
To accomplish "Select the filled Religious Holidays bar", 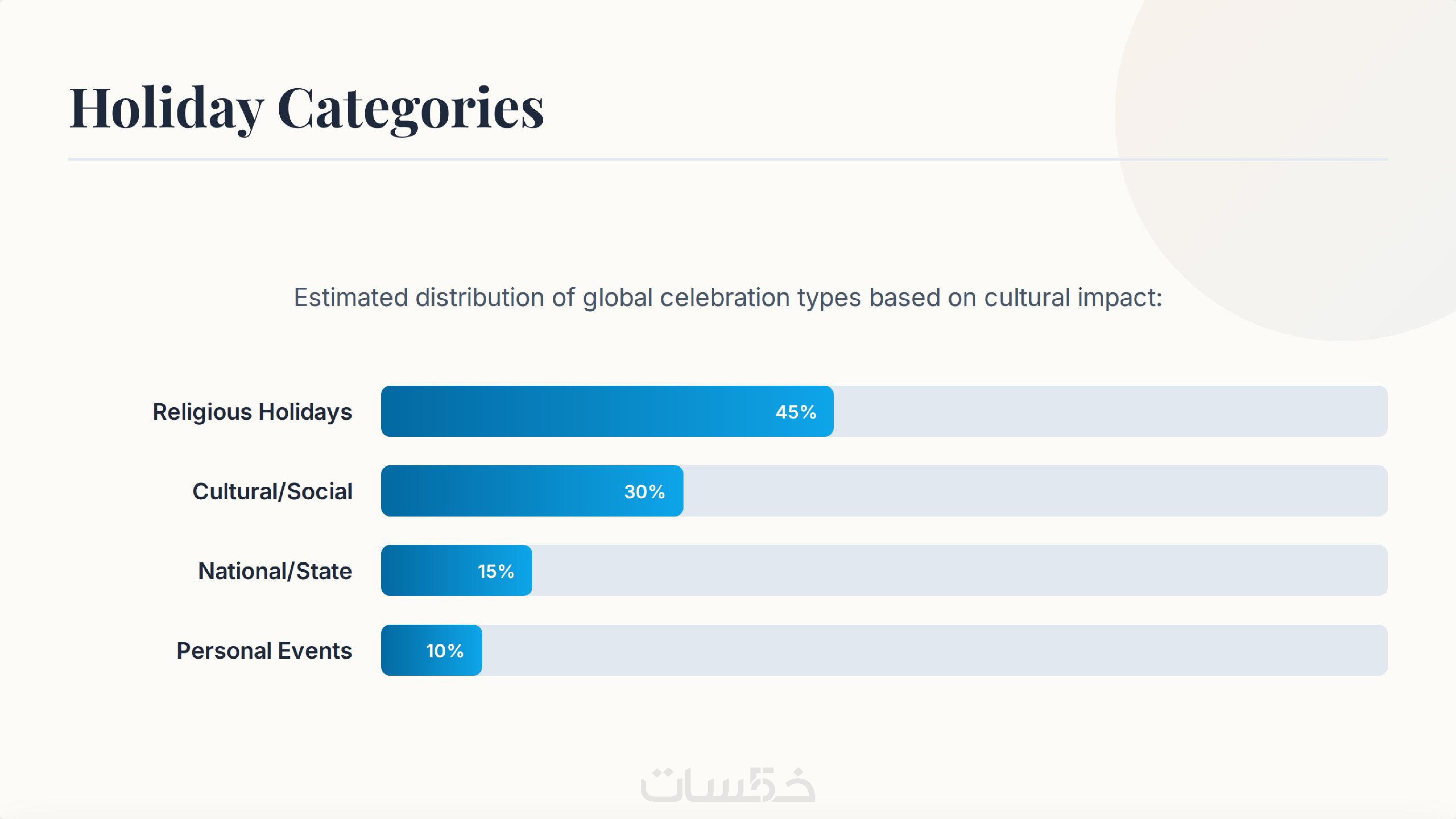I will point(565,411).
